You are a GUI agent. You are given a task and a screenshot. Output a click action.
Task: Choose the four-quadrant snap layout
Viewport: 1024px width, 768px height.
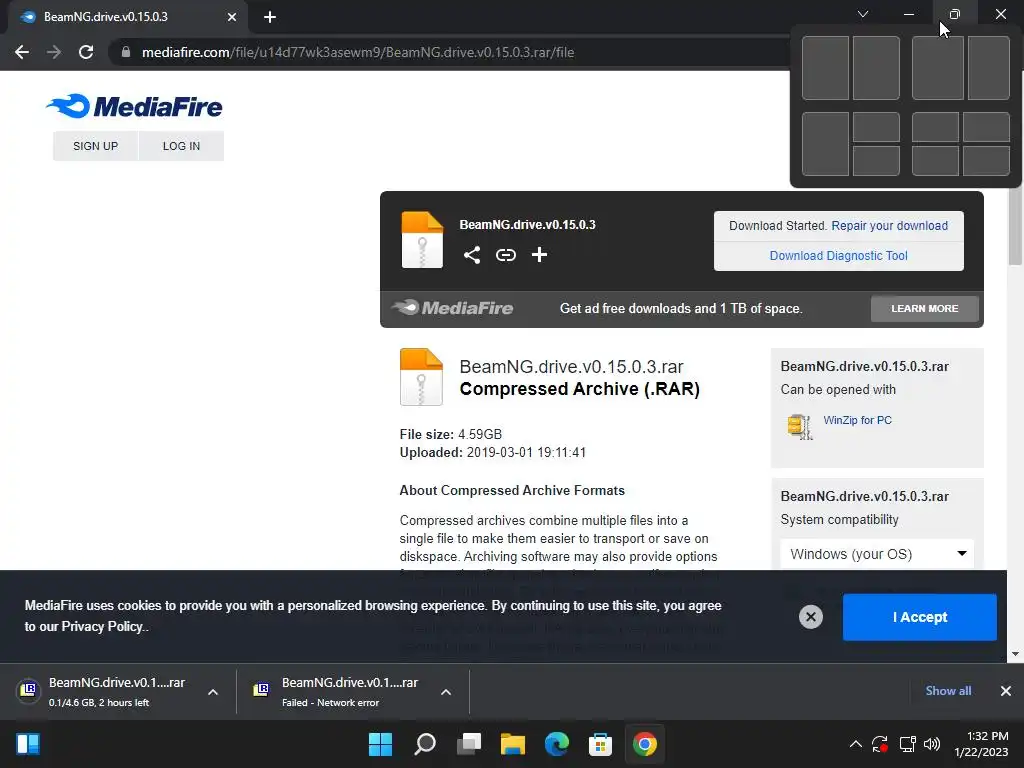(961, 144)
